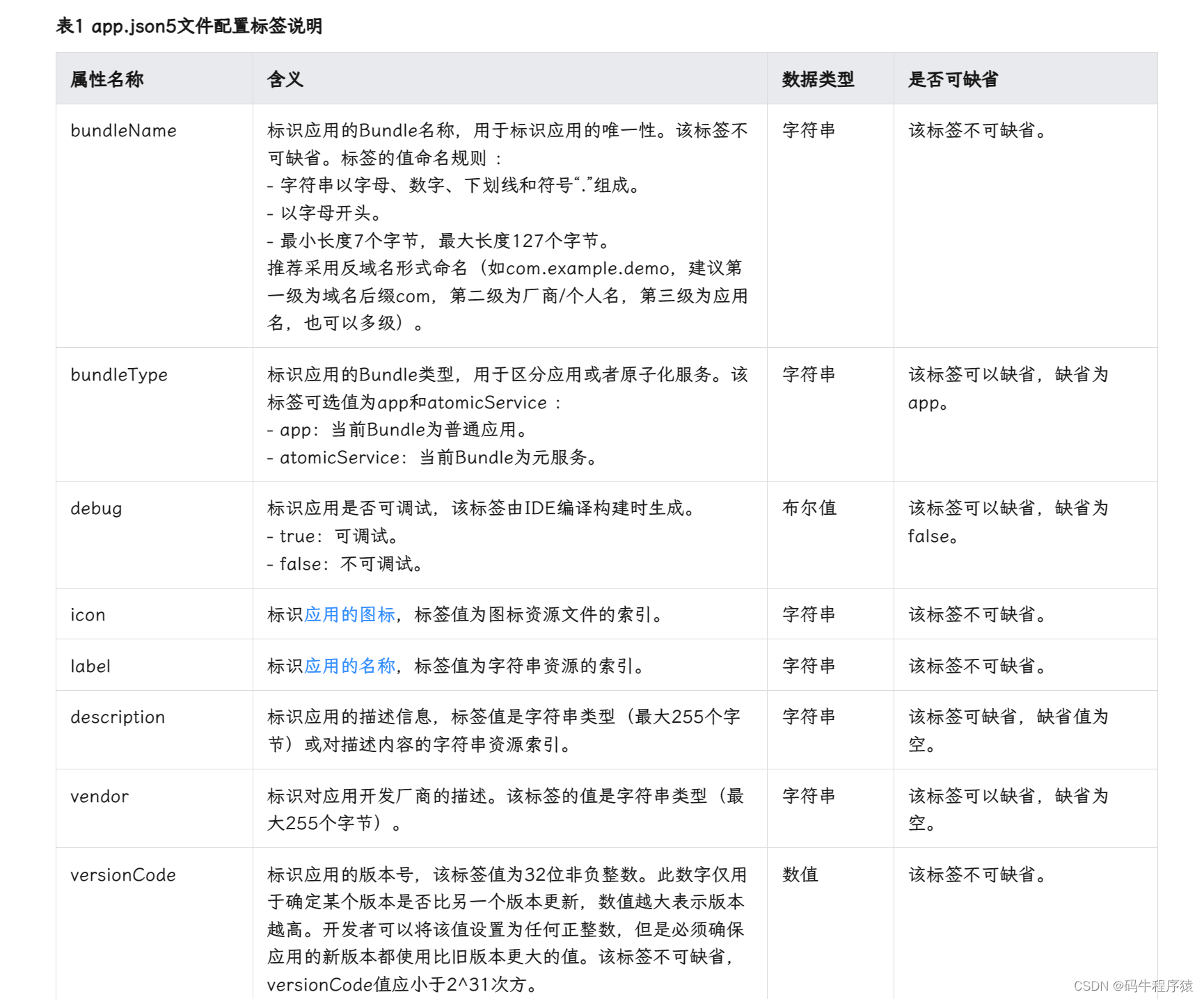Click the 布尔值 data type cell
The height and width of the screenshot is (999, 1204).
click(x=809, y=509)
